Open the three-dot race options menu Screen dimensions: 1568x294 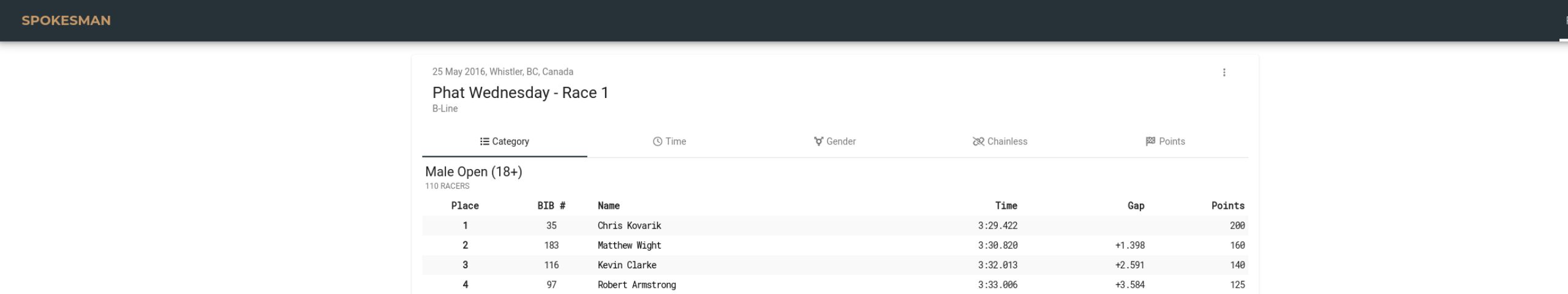(x=1224, y=72)
